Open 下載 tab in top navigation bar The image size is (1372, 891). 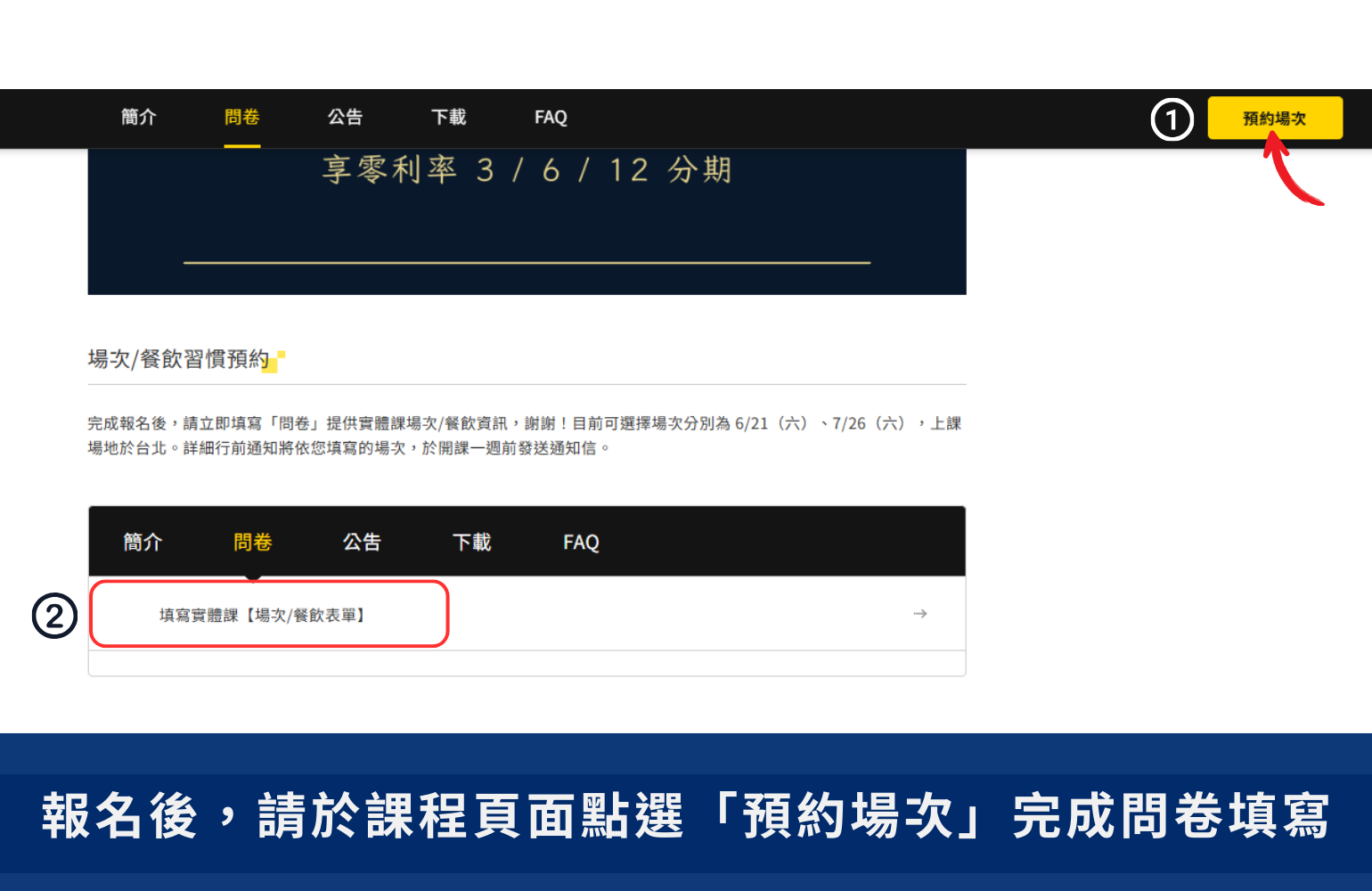coord(448,118)
